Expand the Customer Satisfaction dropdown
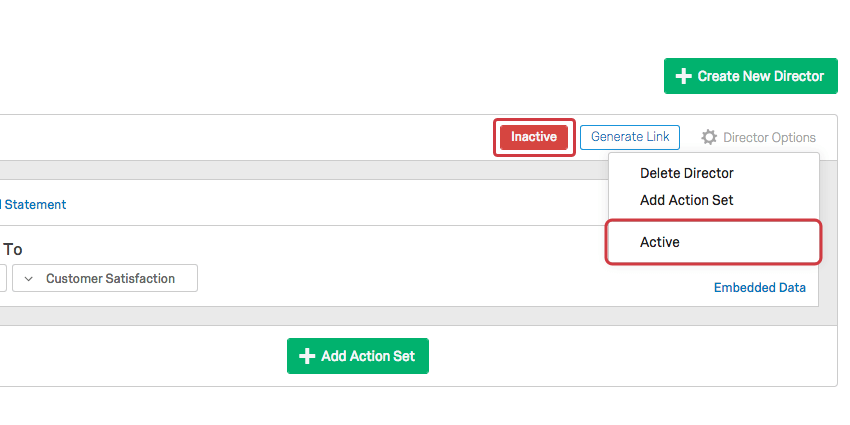This screenshot has width=850, height=425. pos(110,278)
